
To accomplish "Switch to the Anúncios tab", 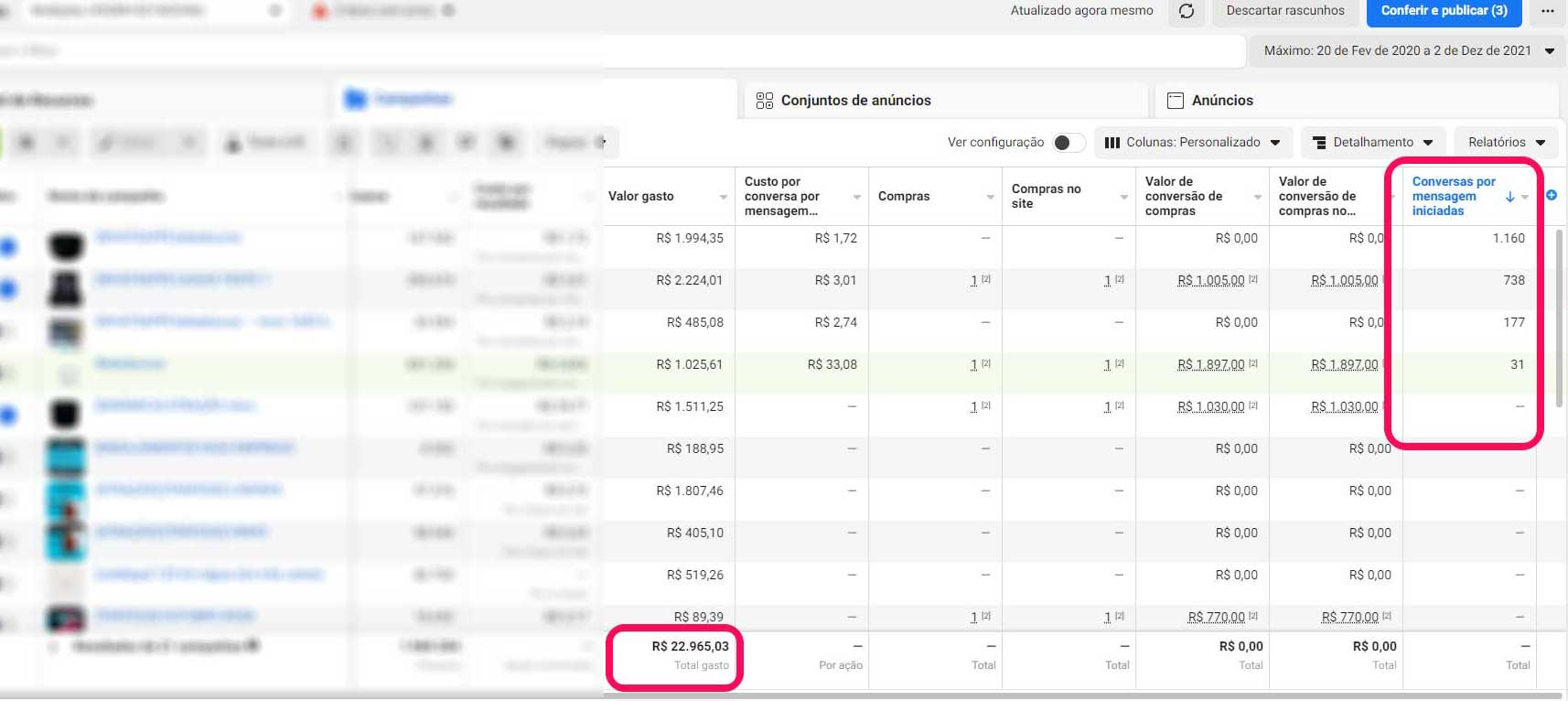I will coord(1221,101).
